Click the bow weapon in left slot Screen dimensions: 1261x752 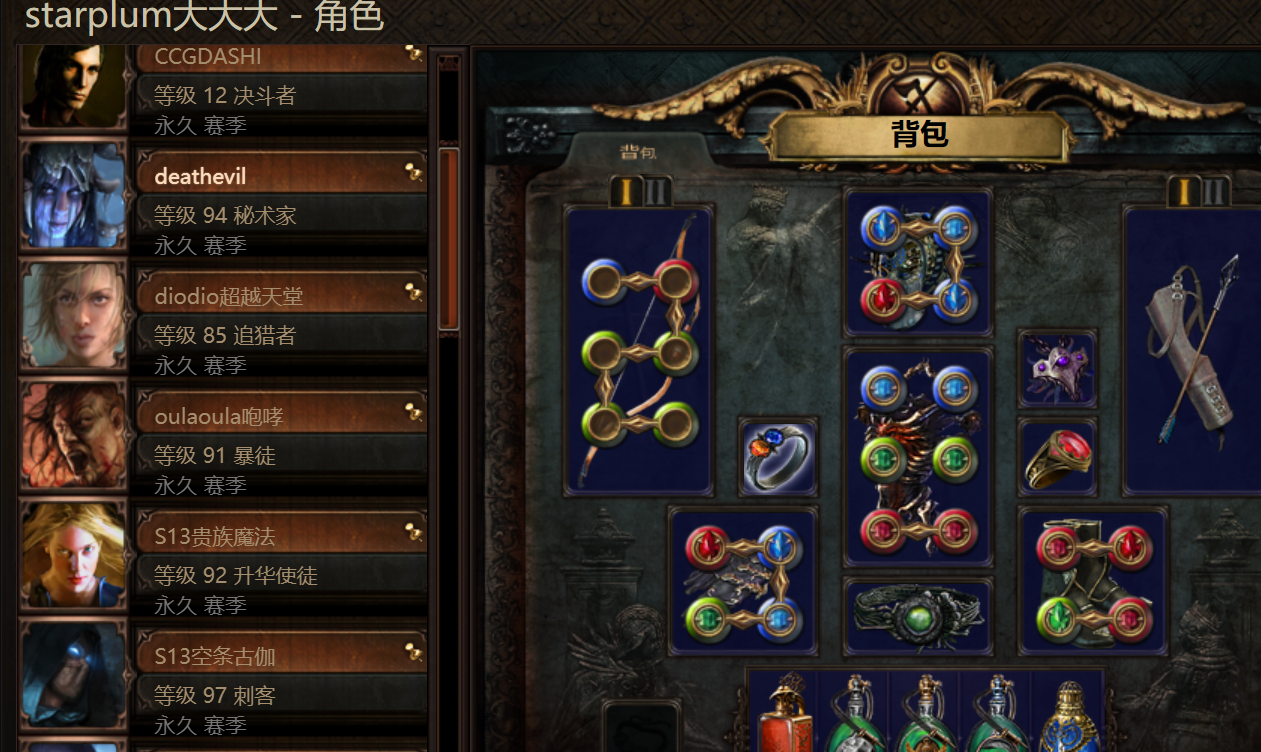pos(638,350)
